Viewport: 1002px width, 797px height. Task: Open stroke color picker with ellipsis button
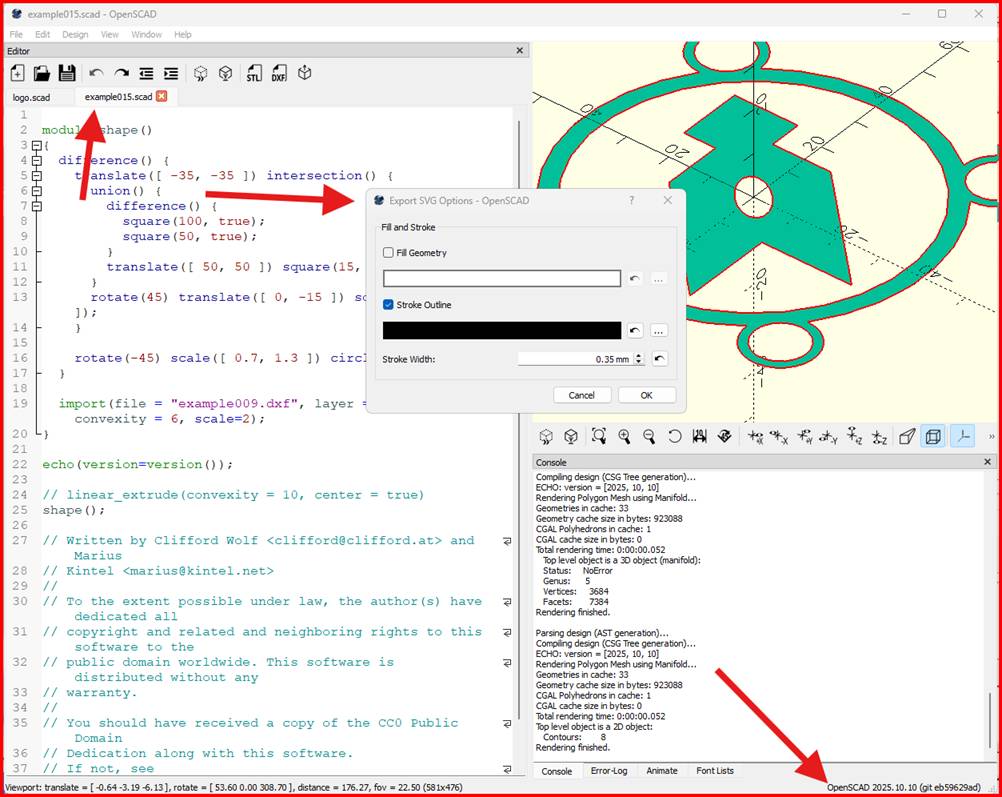pyautogui.click(x=658, y=330)
